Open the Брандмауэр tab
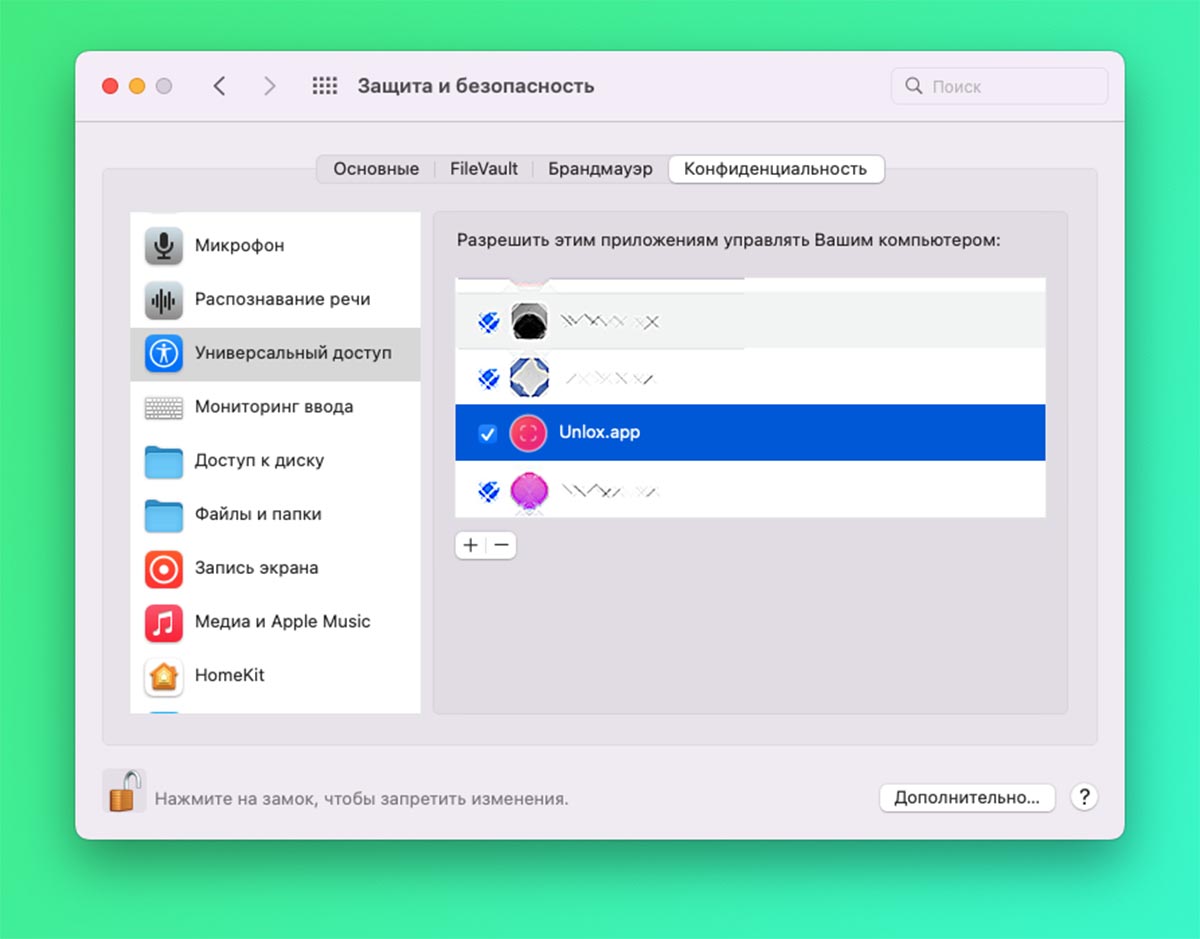The width and height of the screenshot is (1200, 939). tap(600, 169)
